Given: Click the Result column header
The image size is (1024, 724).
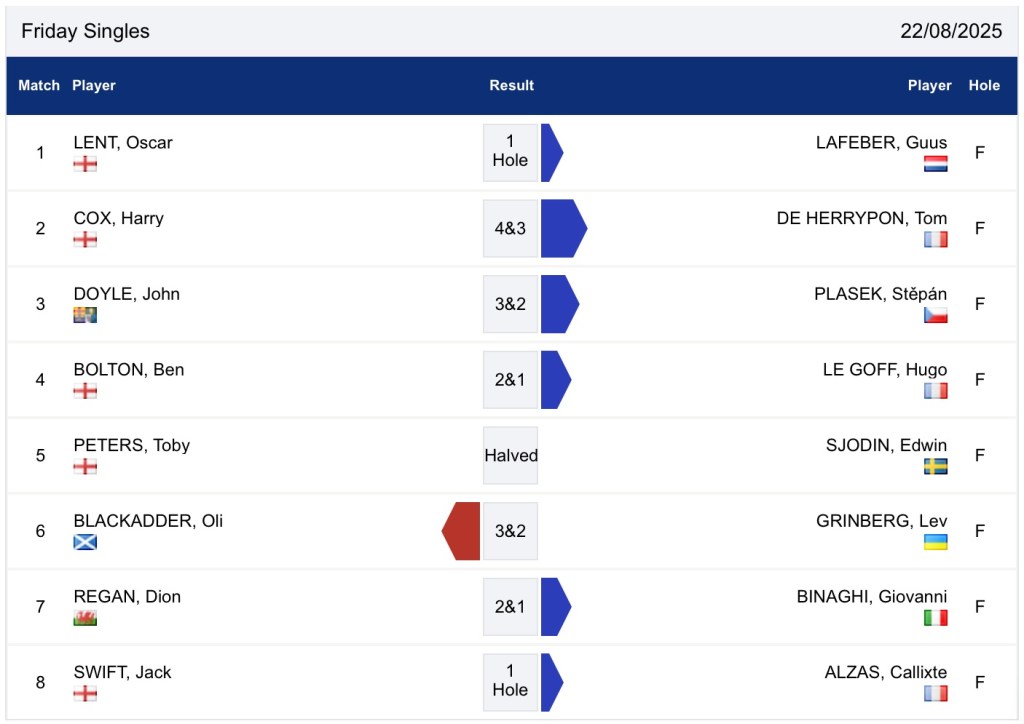Looking at the screenshot, I should 511,85.
